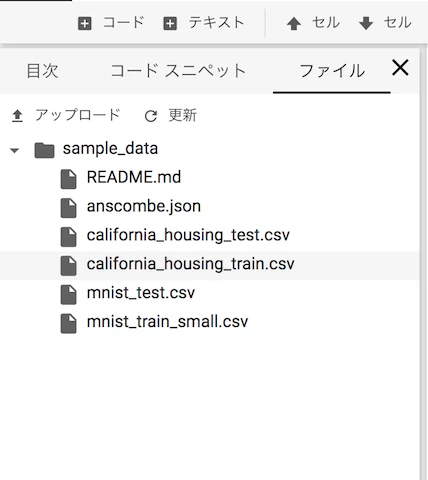The height and width of the screenshot is (480, 428).
Task: Click the mnist_train_small.csv file icon
Action: point(69,324)
